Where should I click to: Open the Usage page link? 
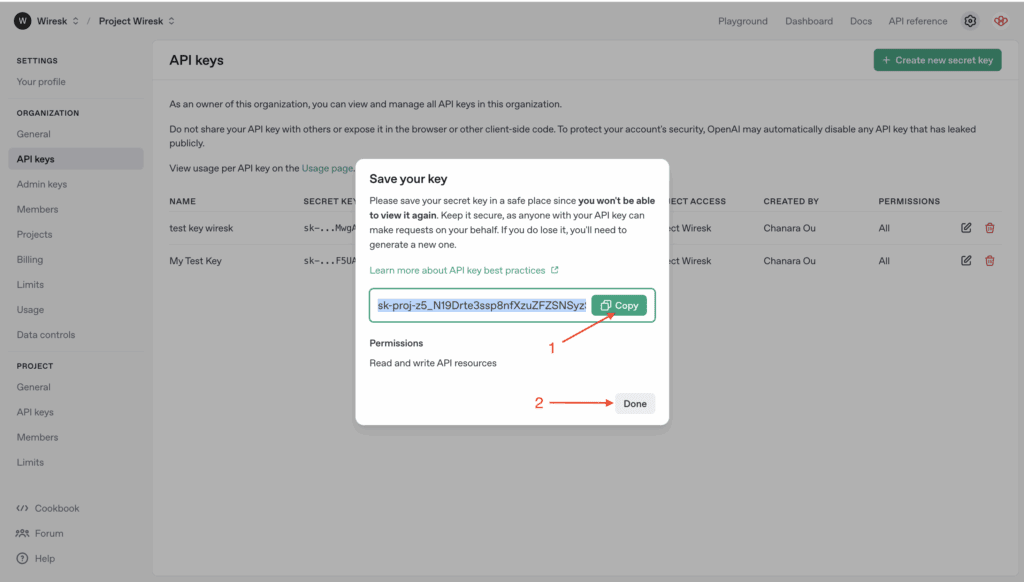[x=327, y=168]
